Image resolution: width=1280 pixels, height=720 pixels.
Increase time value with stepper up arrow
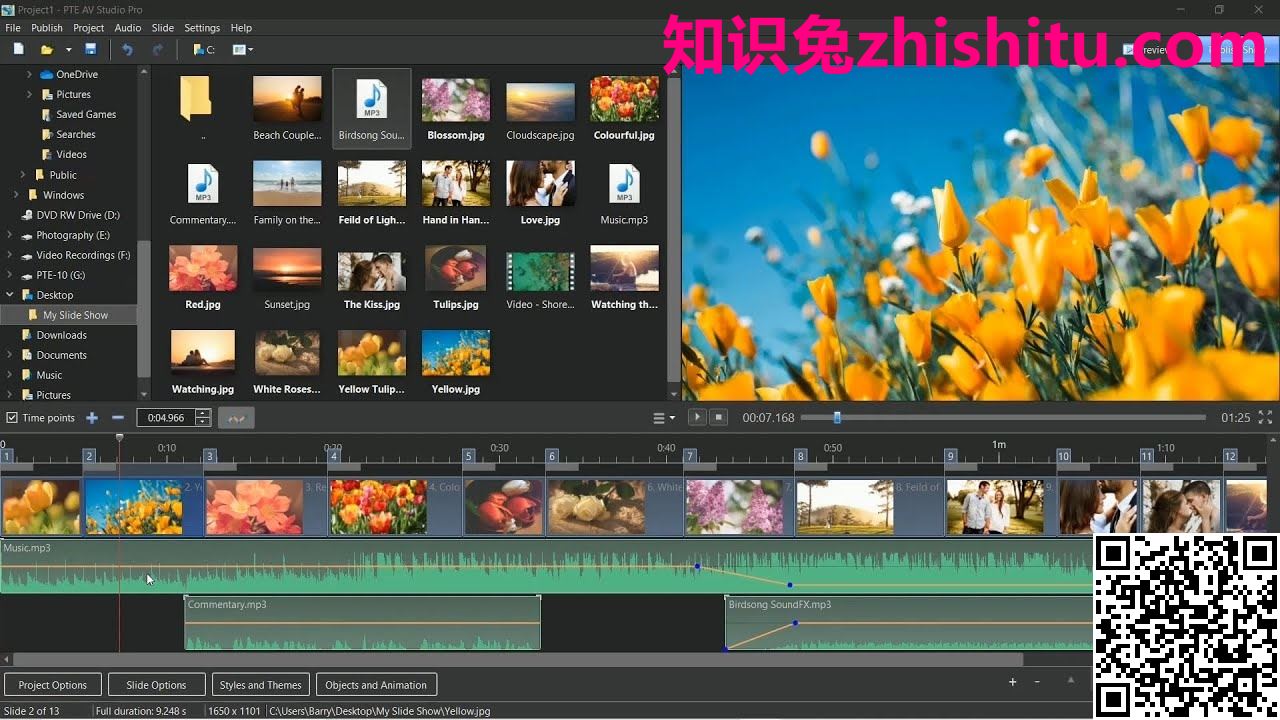(203, 413)
